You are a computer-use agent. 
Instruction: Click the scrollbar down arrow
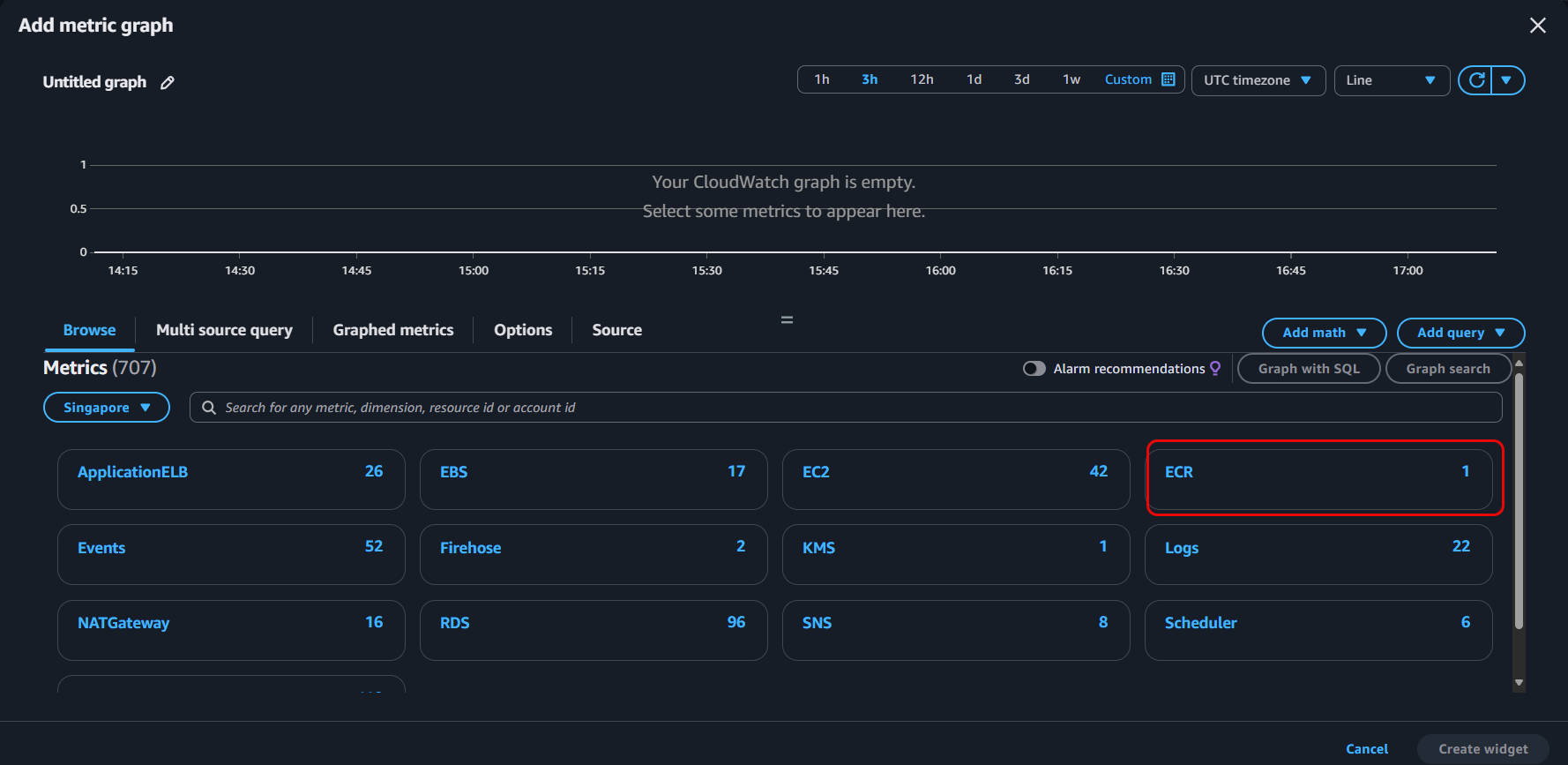coord(1519,682)
